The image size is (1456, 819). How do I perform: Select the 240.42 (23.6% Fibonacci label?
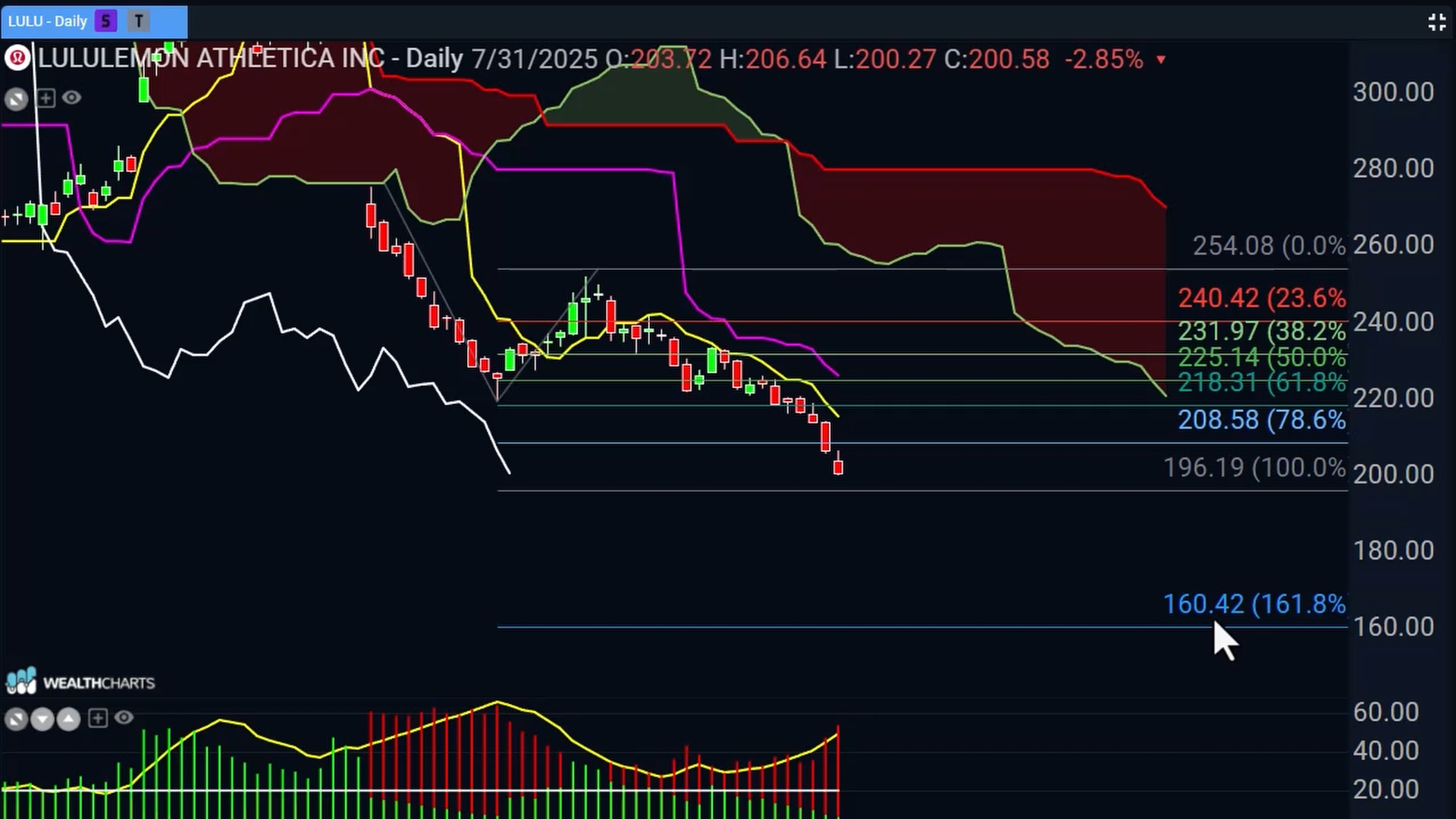pyautogui.click(x=1262, y=297)
